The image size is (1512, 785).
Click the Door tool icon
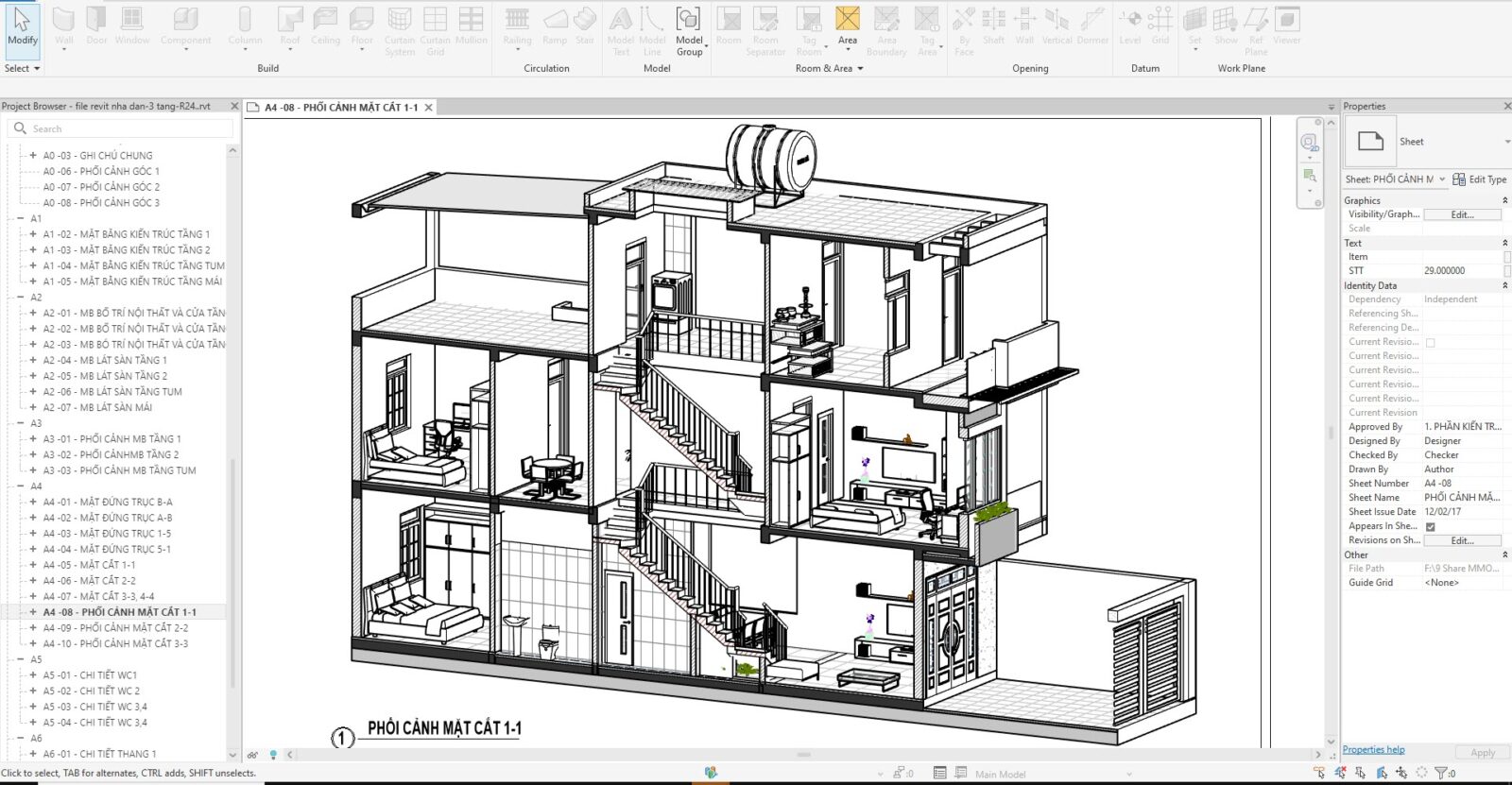click(96, 26)
